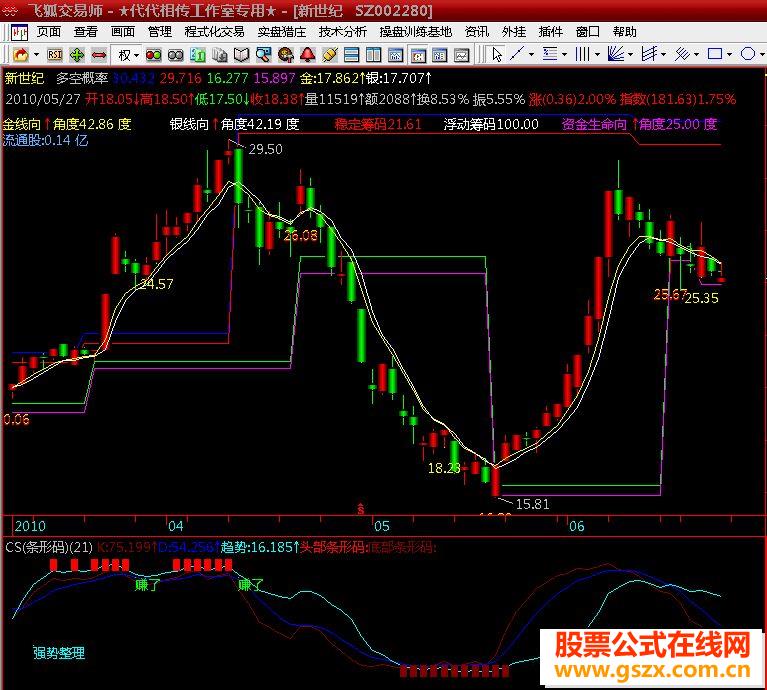
Task: Click the green cross arrows icon
Action: click(x=77, y=55)
